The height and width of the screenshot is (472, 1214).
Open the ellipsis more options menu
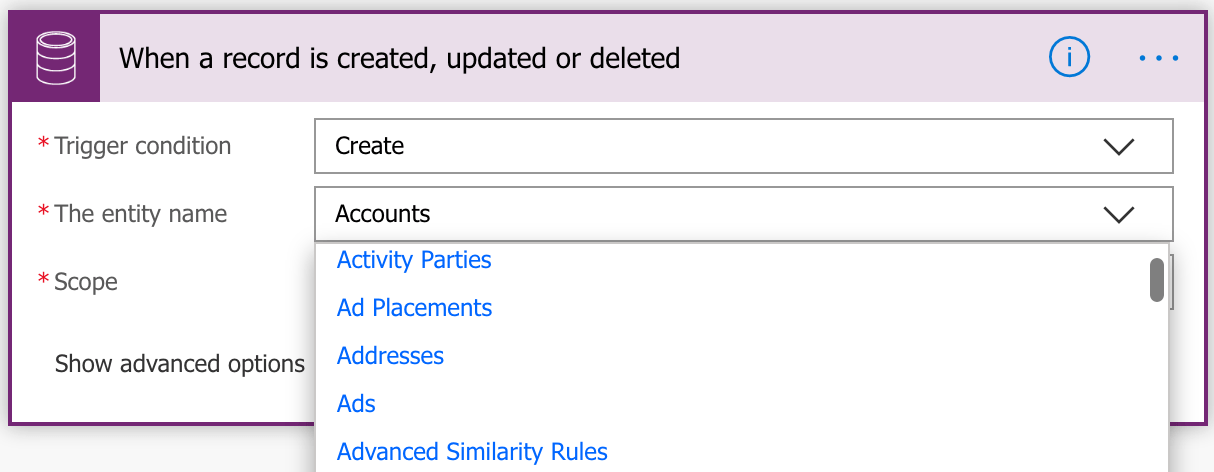(x=1159, y=58)
